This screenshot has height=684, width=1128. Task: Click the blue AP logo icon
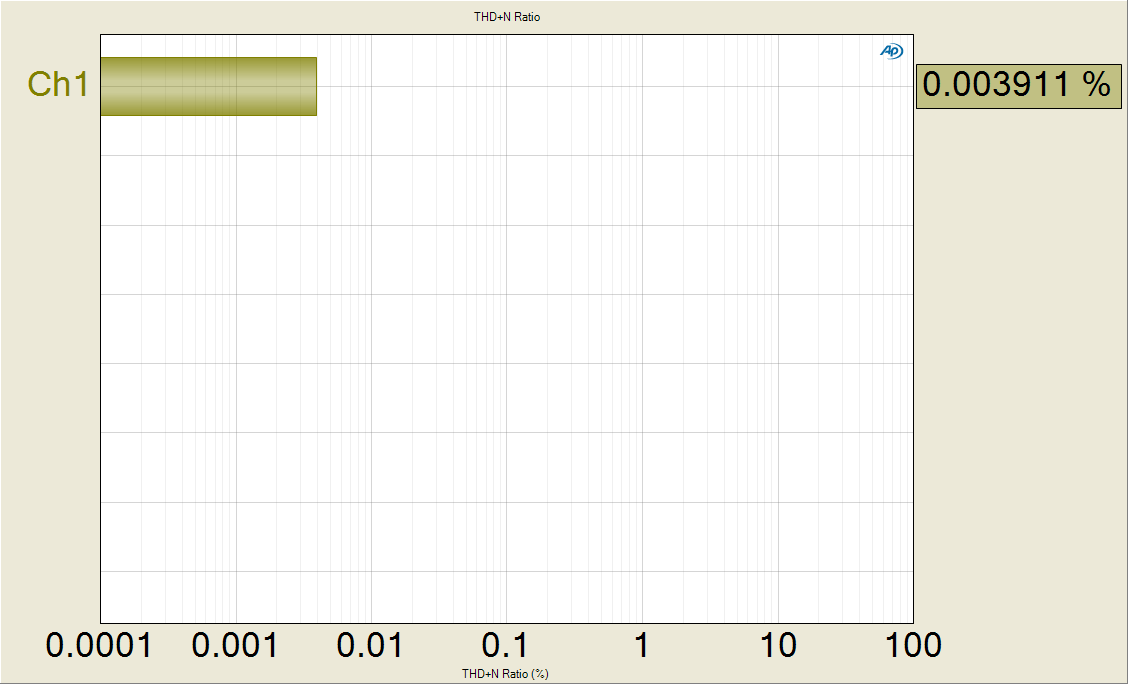click(891, 51)
